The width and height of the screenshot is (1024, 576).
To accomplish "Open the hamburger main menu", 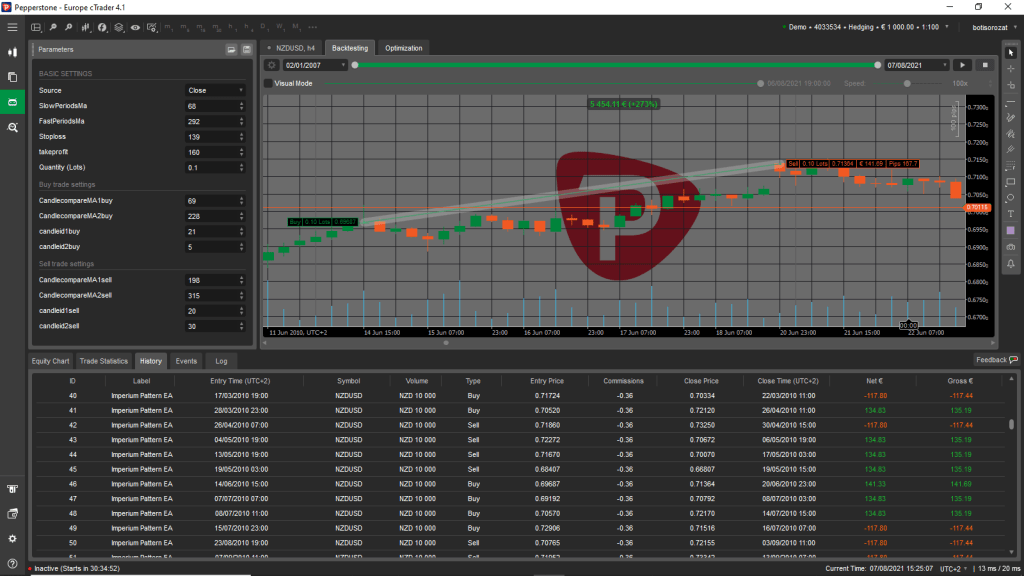I will point(12,27).
